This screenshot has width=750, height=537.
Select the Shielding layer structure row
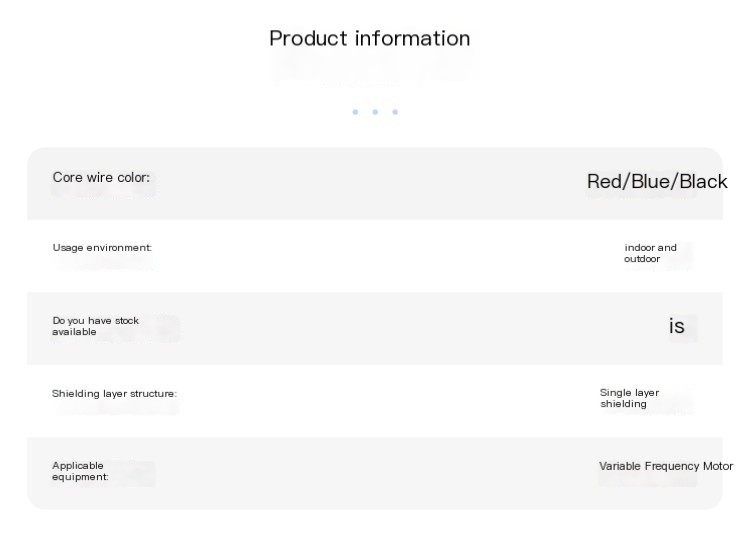(375, 401)
